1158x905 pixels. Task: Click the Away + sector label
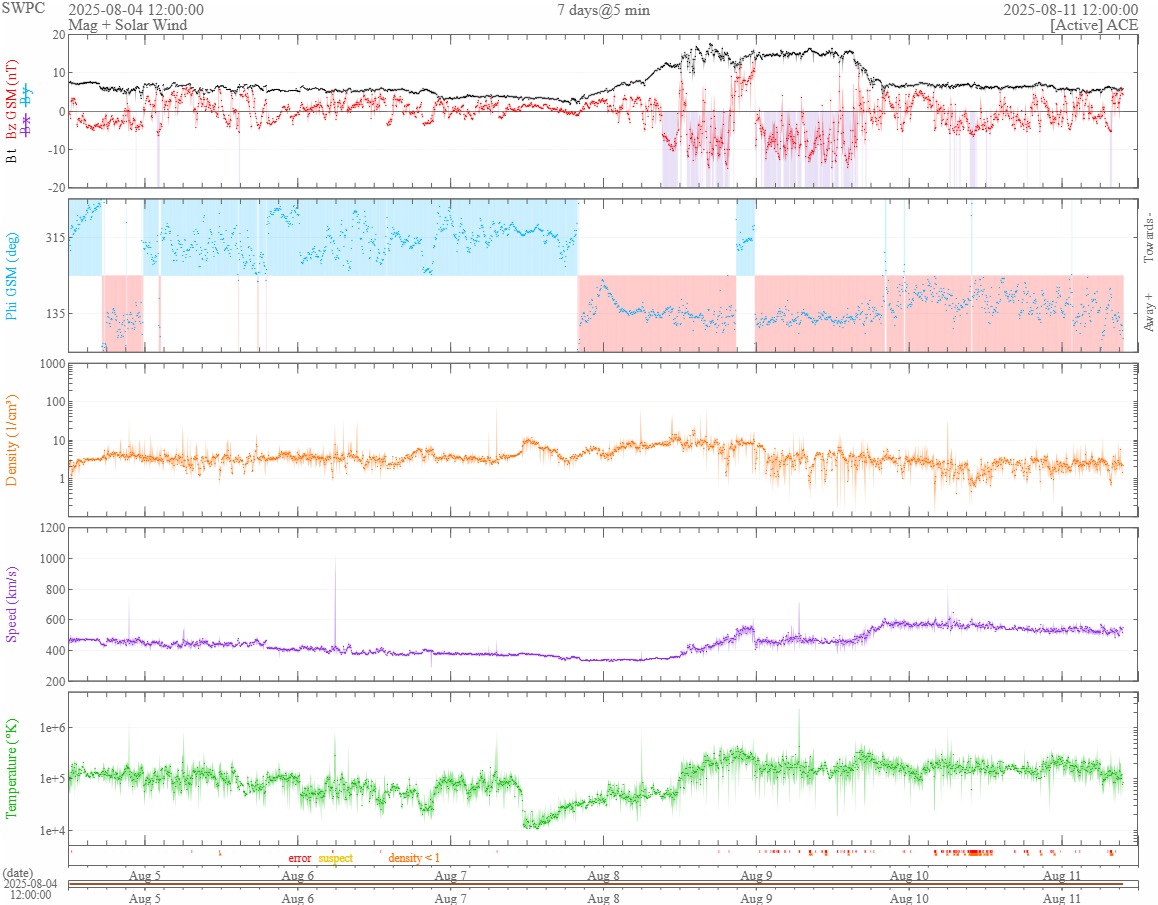point(1148,313)
